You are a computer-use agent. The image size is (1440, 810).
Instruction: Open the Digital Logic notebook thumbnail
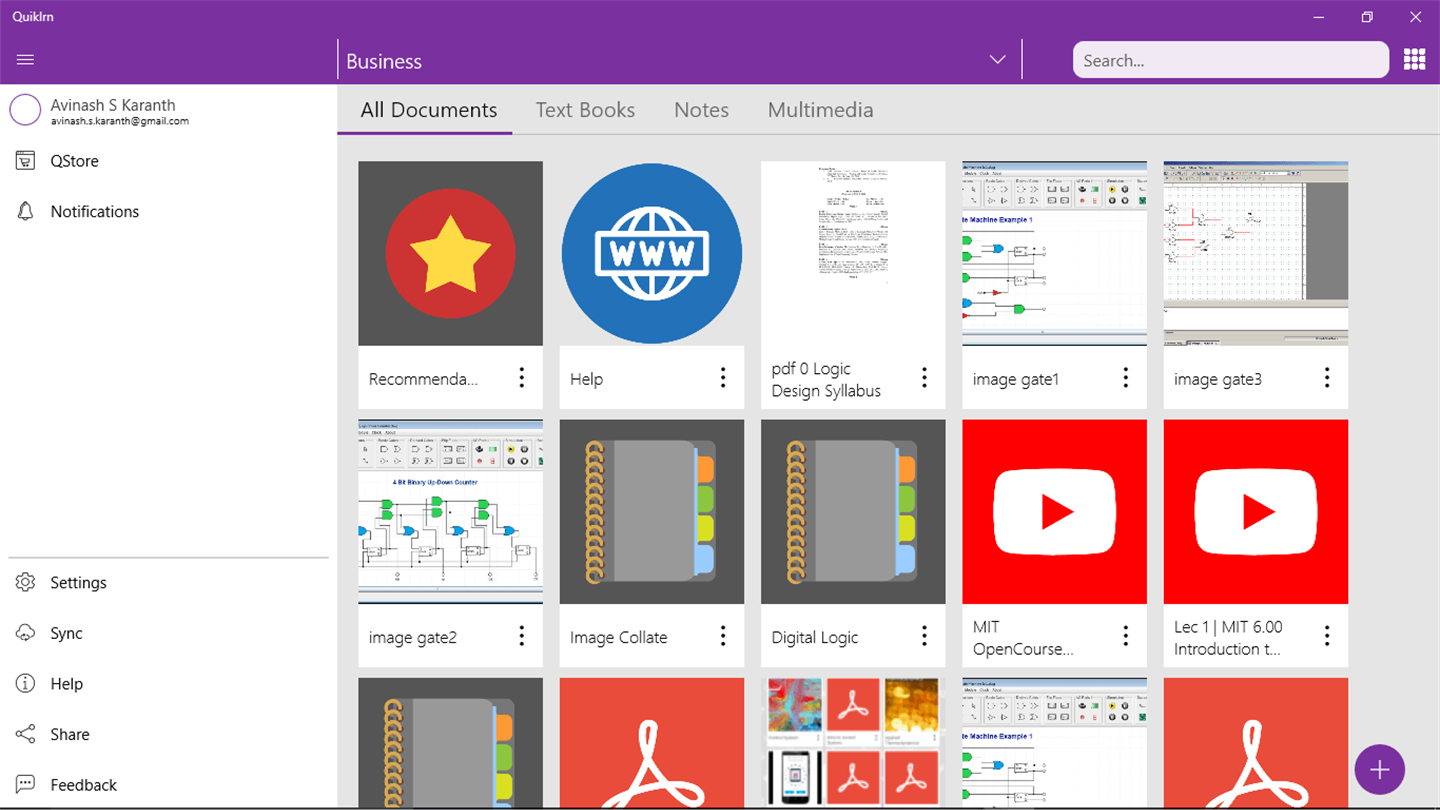click(x=853, y=512)
